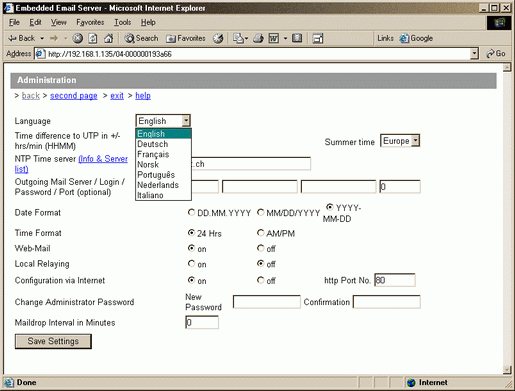The height and width of the screenshot is (391, 515).
Task: Click the Internet zone globe in status bar
Action: (x=411, y=382)
